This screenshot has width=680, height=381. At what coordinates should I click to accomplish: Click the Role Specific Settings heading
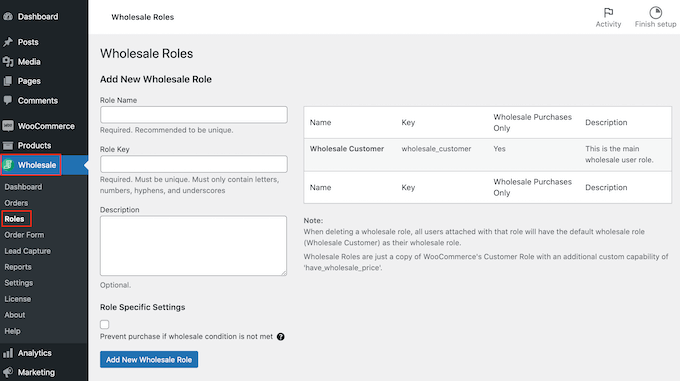(143, 307)
